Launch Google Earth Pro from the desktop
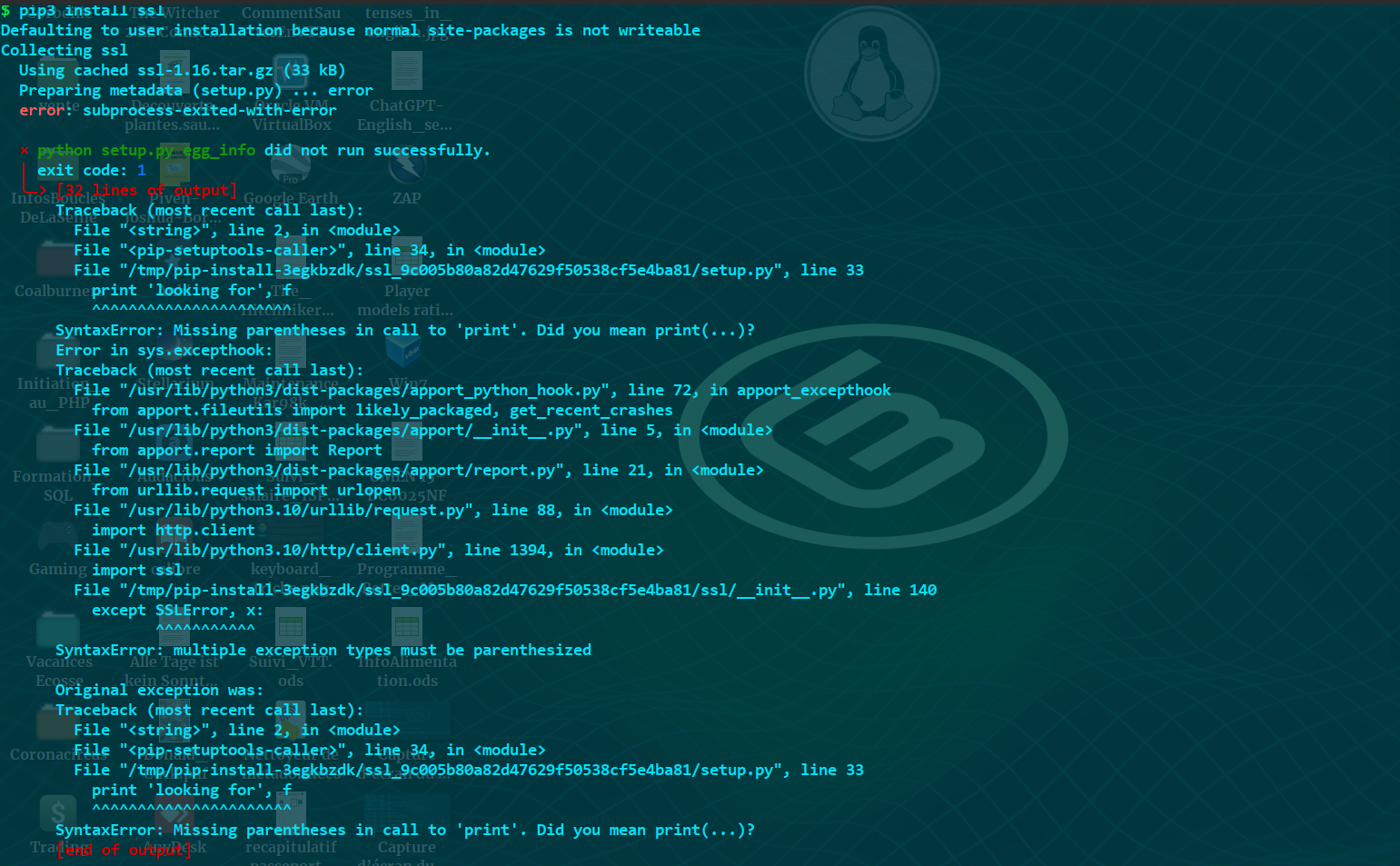 tap(291, 165)
